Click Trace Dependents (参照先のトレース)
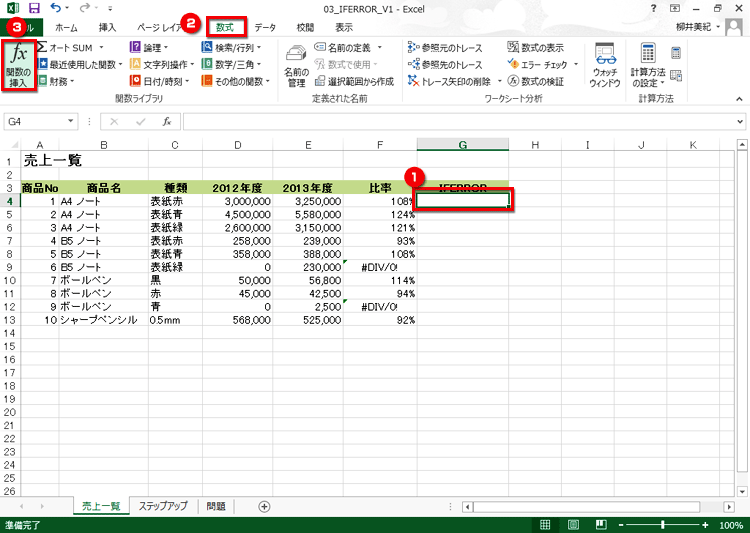 tap(445, 64)
